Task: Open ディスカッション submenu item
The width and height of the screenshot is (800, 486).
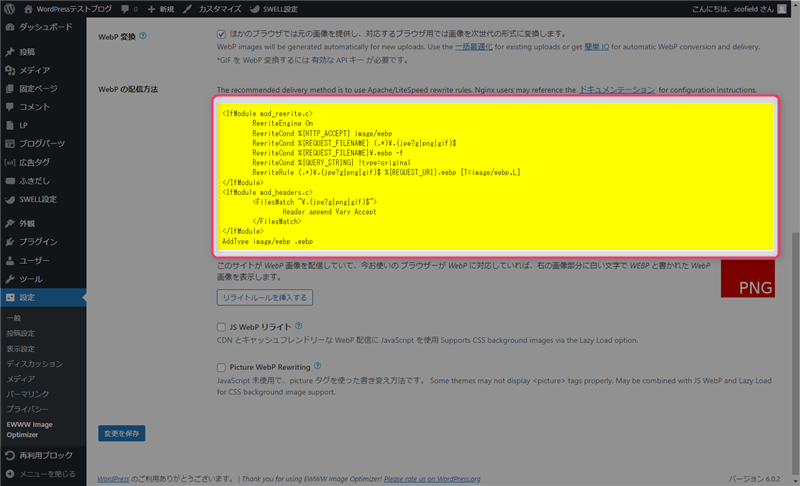Action: point(35,364)
